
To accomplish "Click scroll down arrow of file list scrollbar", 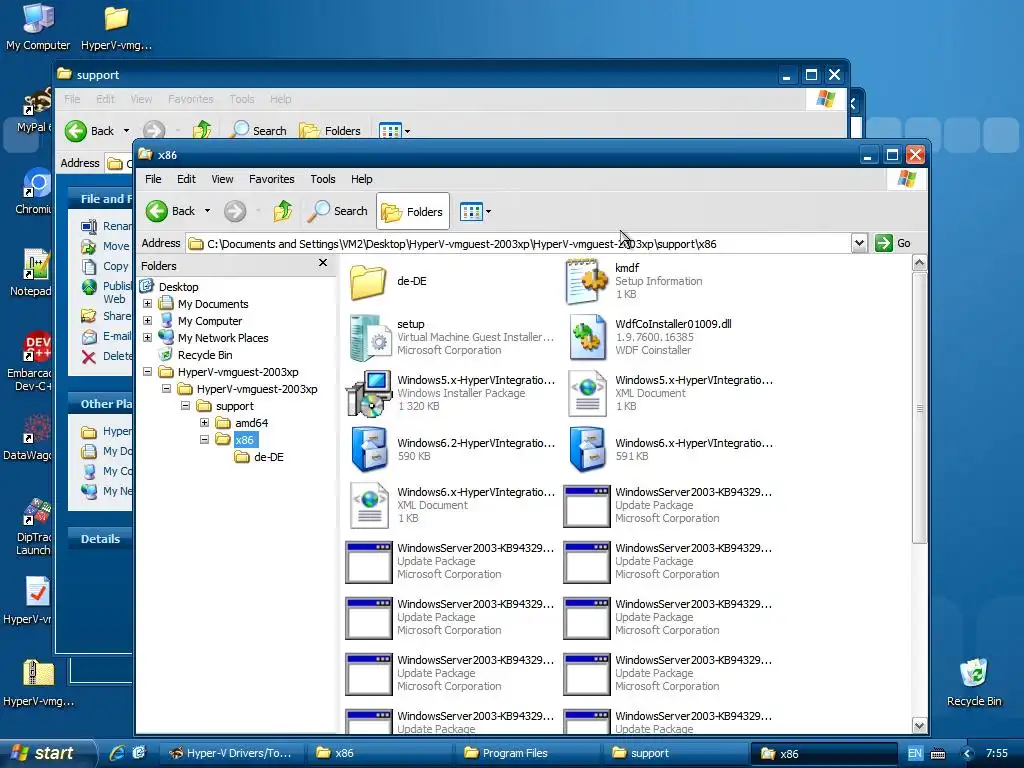I will click(920, 725).
